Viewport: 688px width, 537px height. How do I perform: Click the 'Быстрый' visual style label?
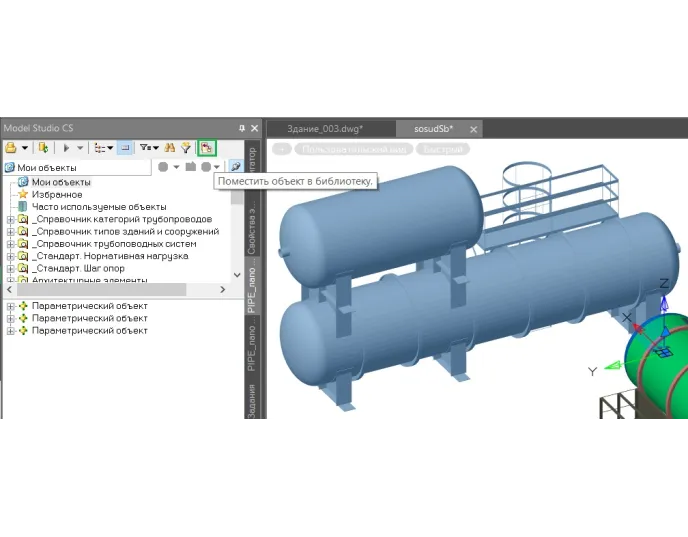click(441, 149)
